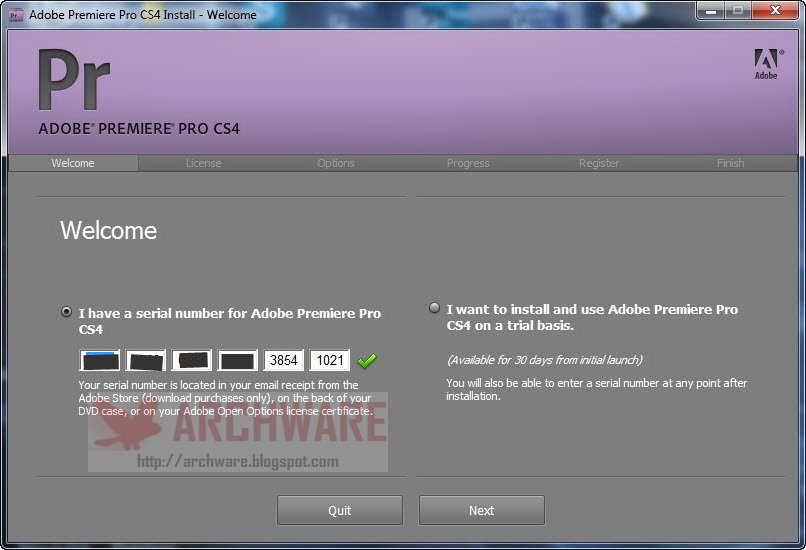This screenshot has width=806, height=550.
Task: Open the Register step tab
Action: (599, 163)
